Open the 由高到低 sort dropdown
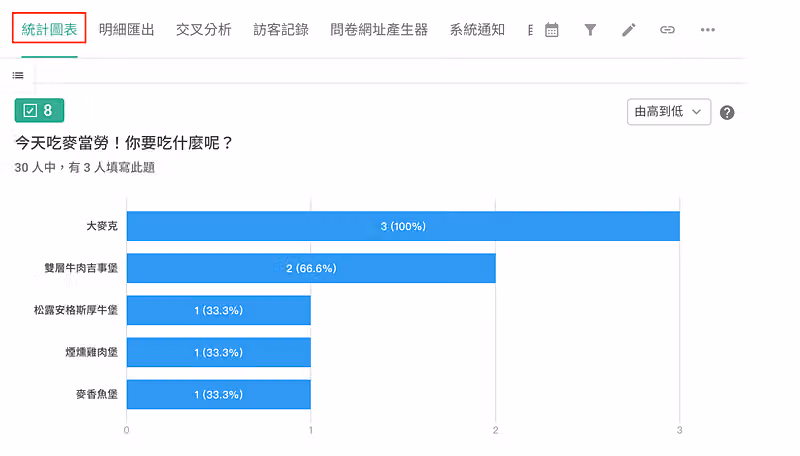This screenshot has width=800, height=456. click(669, 112)
